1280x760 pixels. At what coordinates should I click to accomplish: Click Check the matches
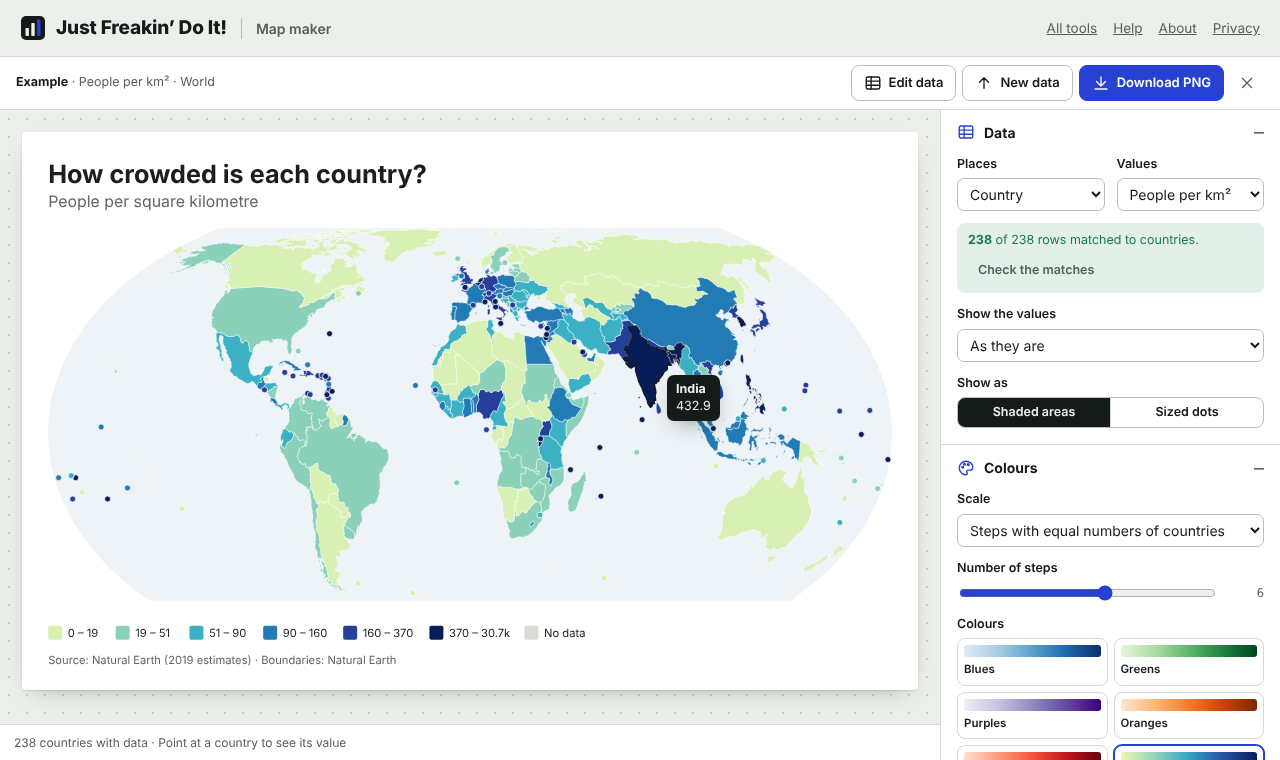tap(1036, 269)
